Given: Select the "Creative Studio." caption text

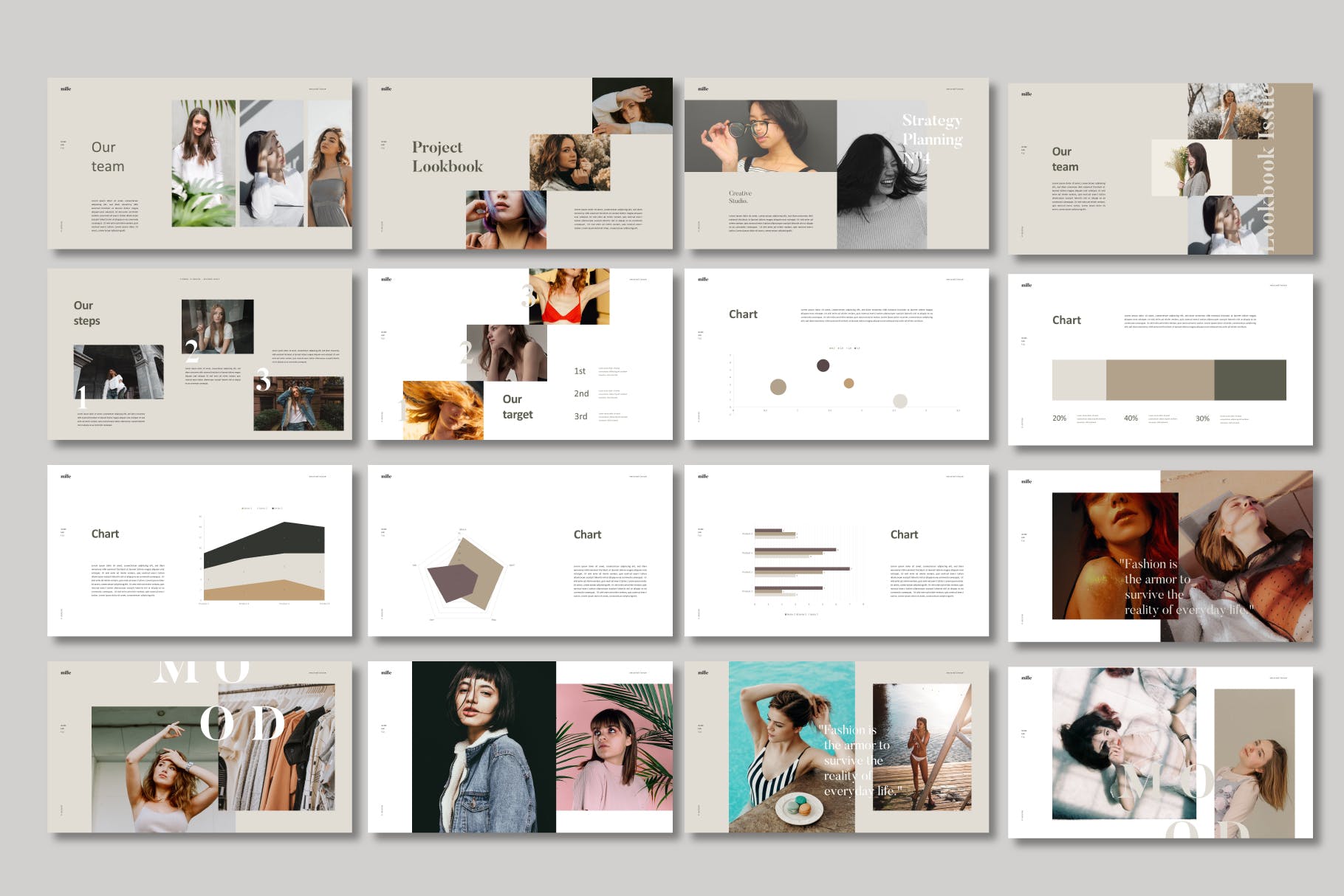Looking at the screenshot, I should (739, 196).
